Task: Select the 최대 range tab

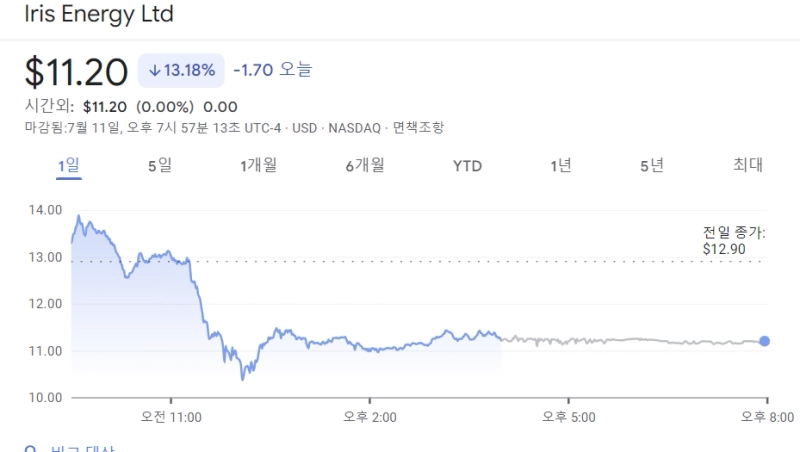Action: [748, 166]
